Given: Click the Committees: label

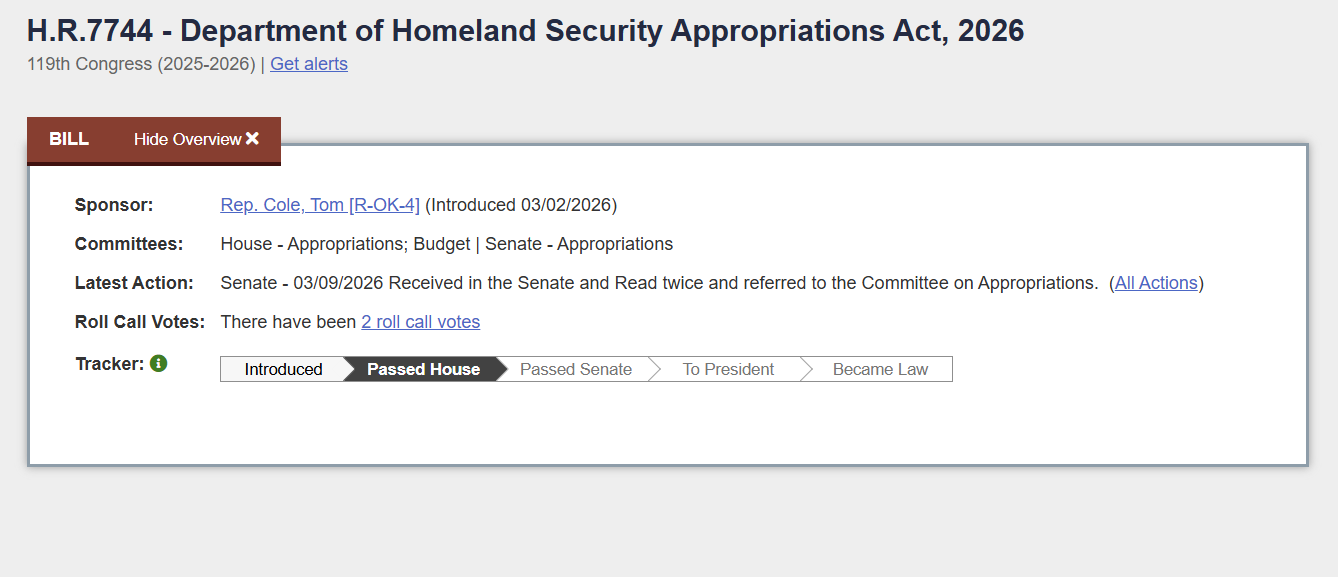Looking at the screenshot, I should coord(129,244).
